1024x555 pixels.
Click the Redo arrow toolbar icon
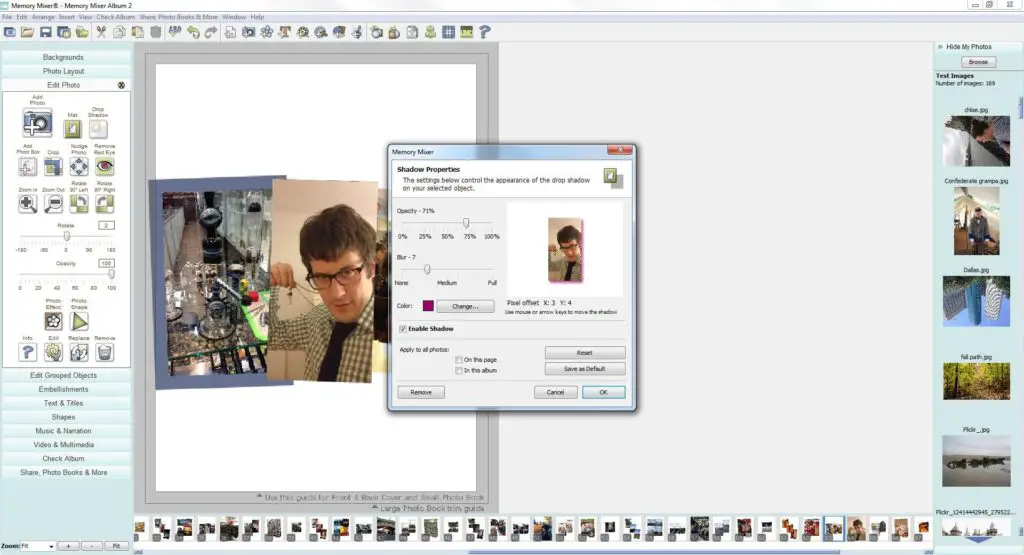point(210,32)
